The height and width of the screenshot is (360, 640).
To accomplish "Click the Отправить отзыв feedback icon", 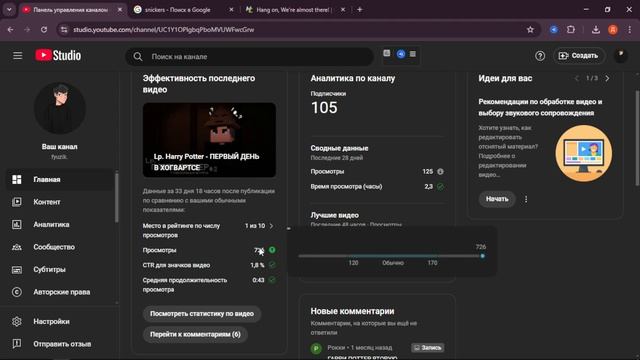I will coord(17,344).
